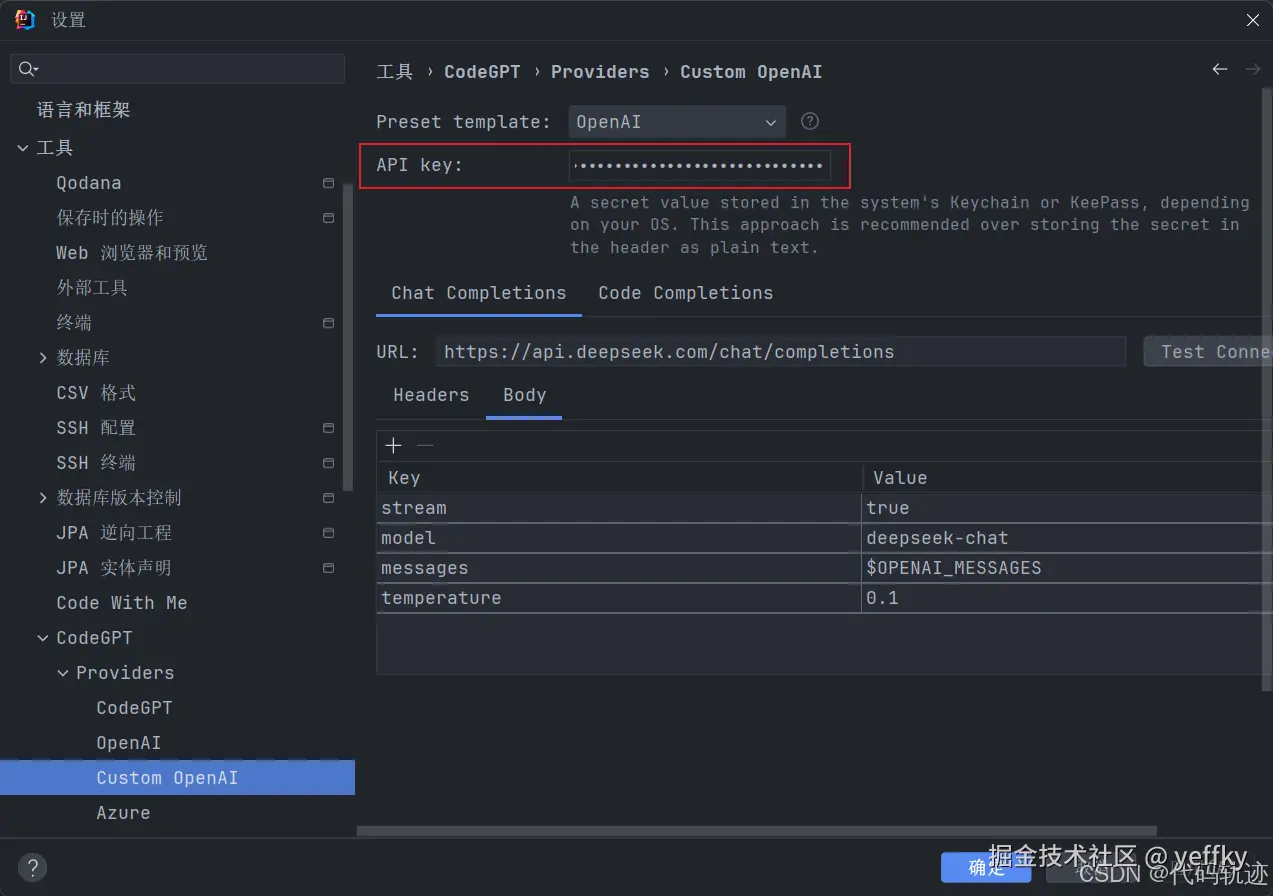The width and height of the screenshot is (1273, 896).
Task: Click the help button at bottom left
Action: [32, 867]
